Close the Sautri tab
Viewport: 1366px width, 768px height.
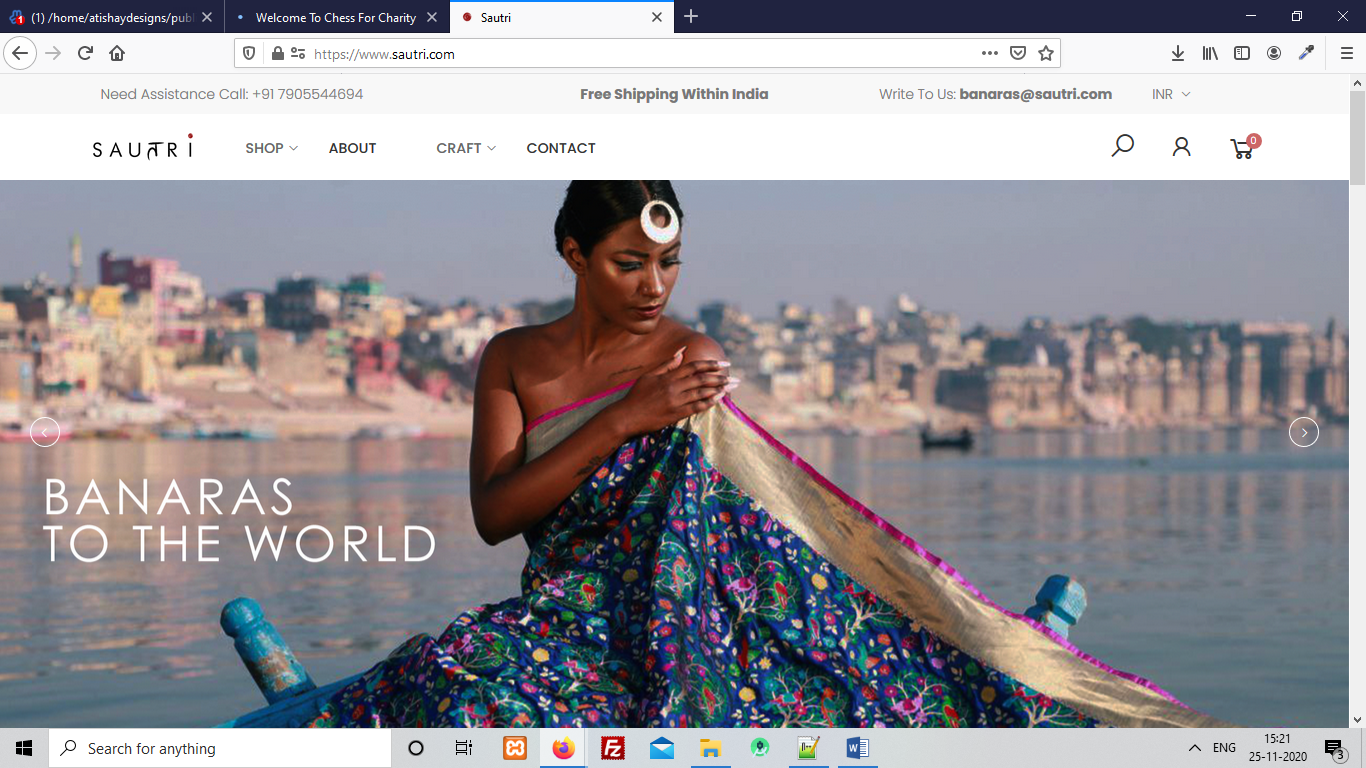657,17
